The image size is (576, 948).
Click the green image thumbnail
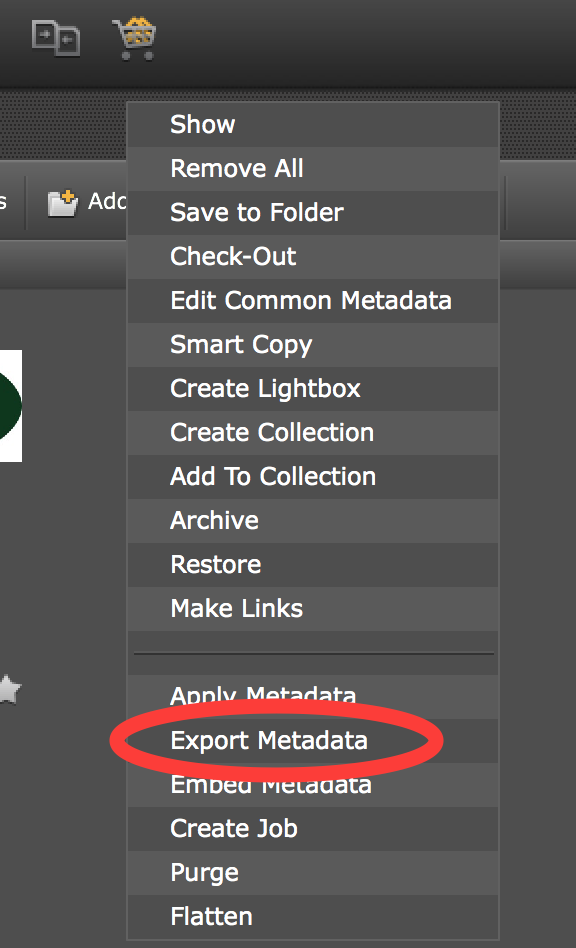coord(11,406)
